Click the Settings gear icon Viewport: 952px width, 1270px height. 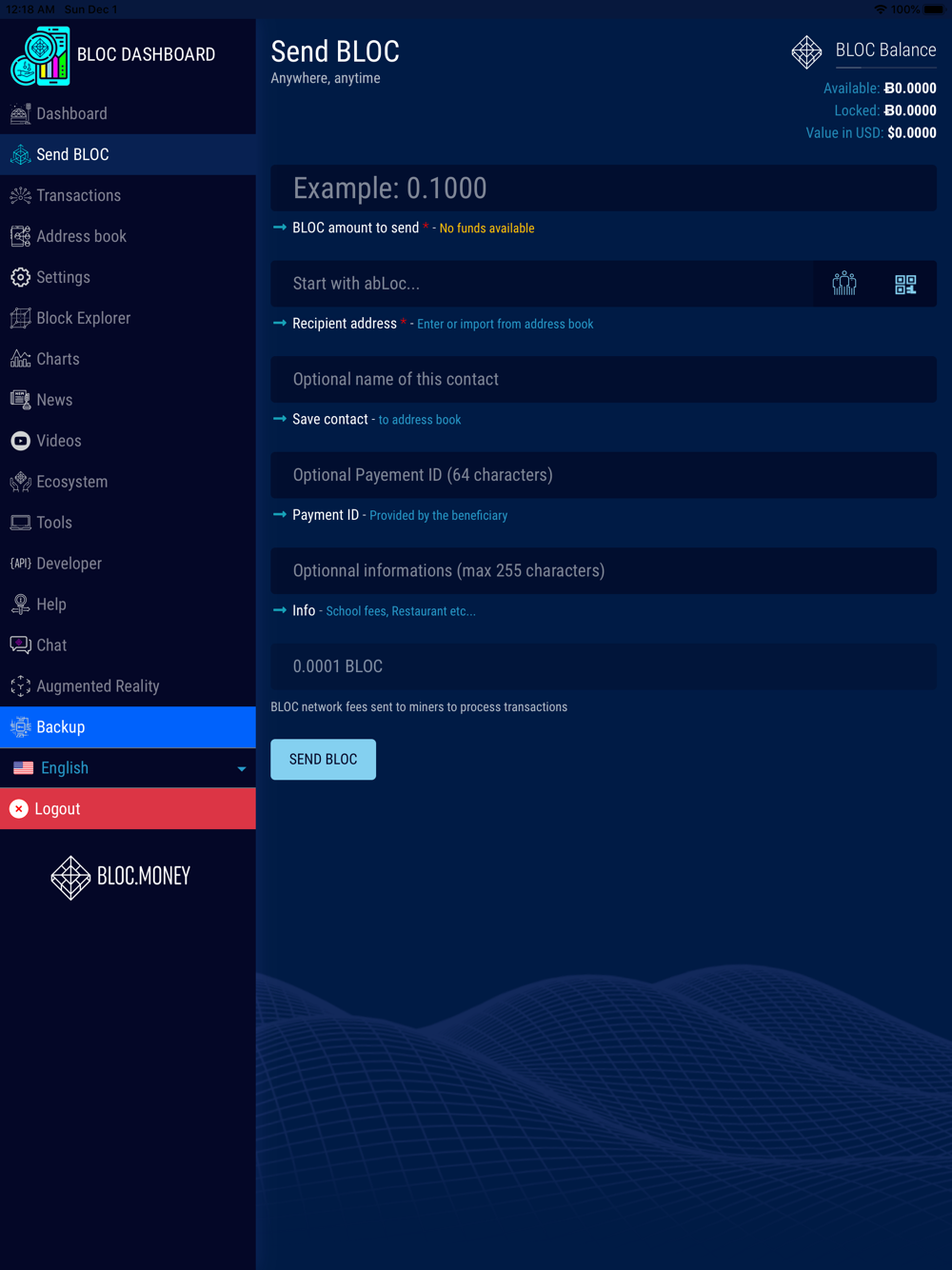pyautogui.click(x=20, y=278)
